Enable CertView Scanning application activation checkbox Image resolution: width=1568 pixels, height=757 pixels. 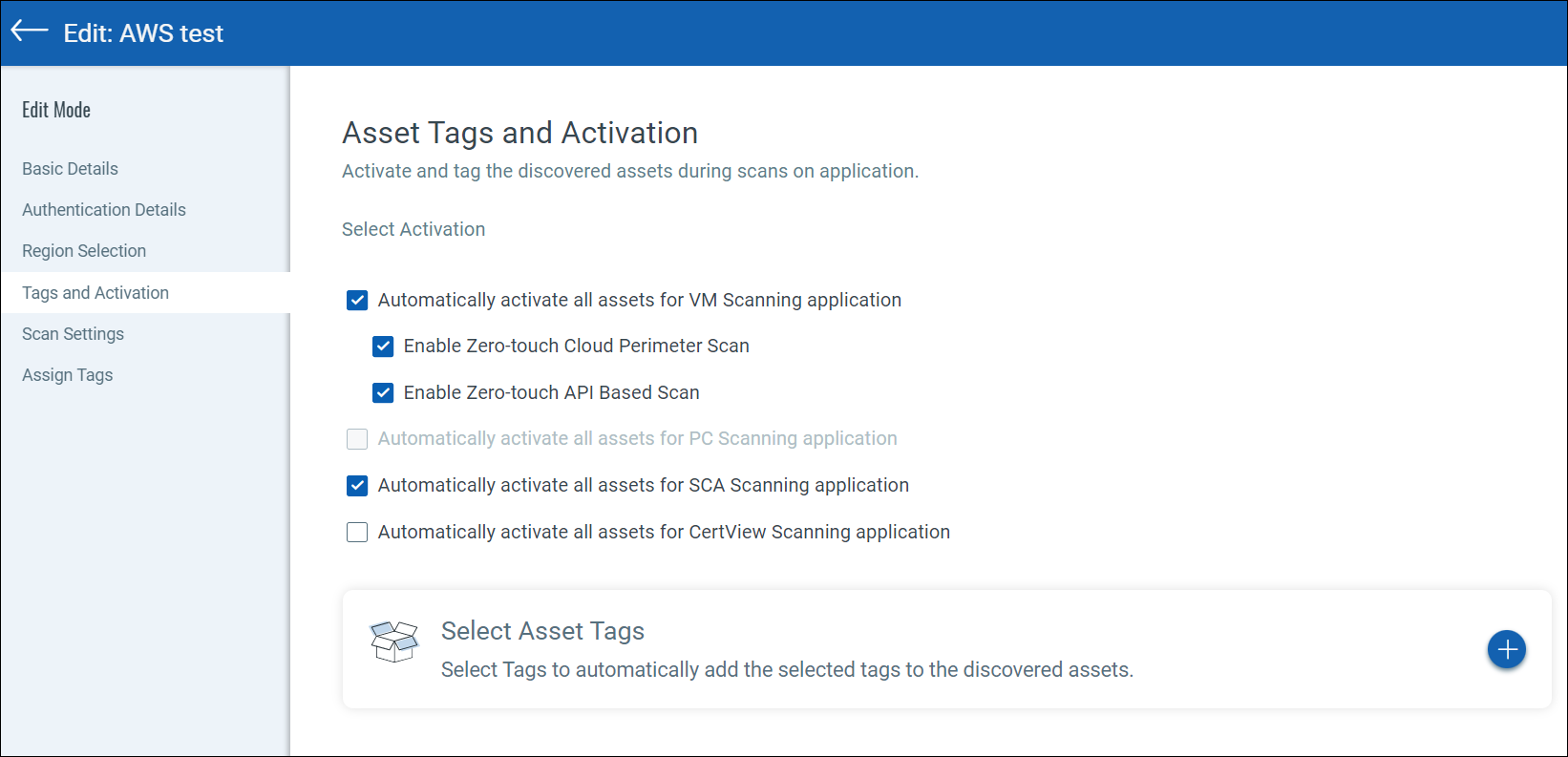357,532
